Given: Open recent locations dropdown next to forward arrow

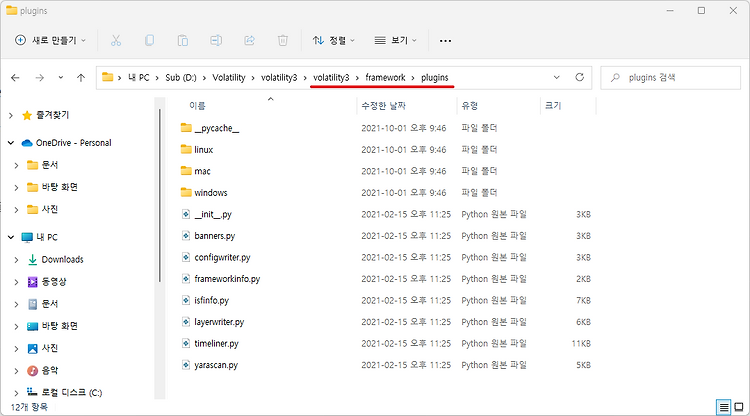Looking at the screenshot, I should (x=60, y=77).
